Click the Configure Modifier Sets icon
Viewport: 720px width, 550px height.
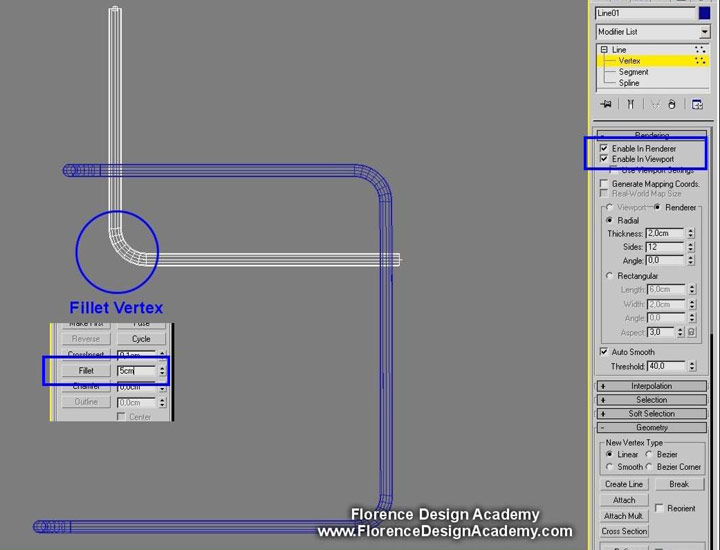pyautogui.click(x=697, y=104)
